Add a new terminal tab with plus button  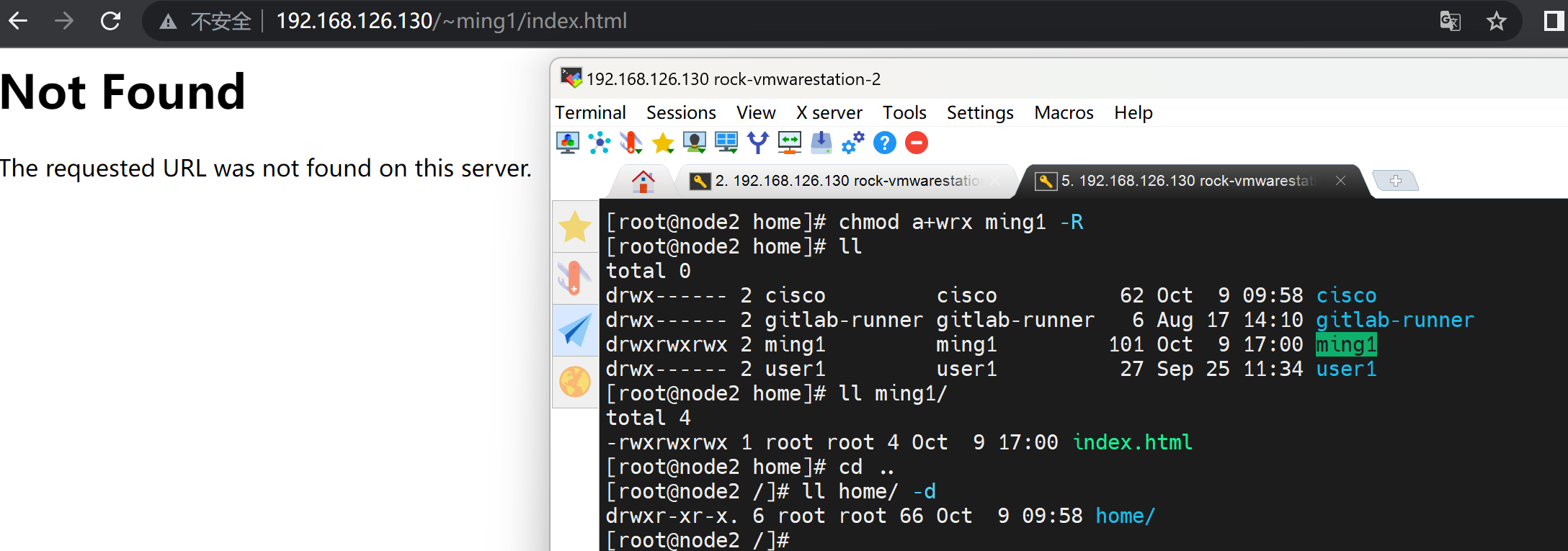coord(1395,181)
